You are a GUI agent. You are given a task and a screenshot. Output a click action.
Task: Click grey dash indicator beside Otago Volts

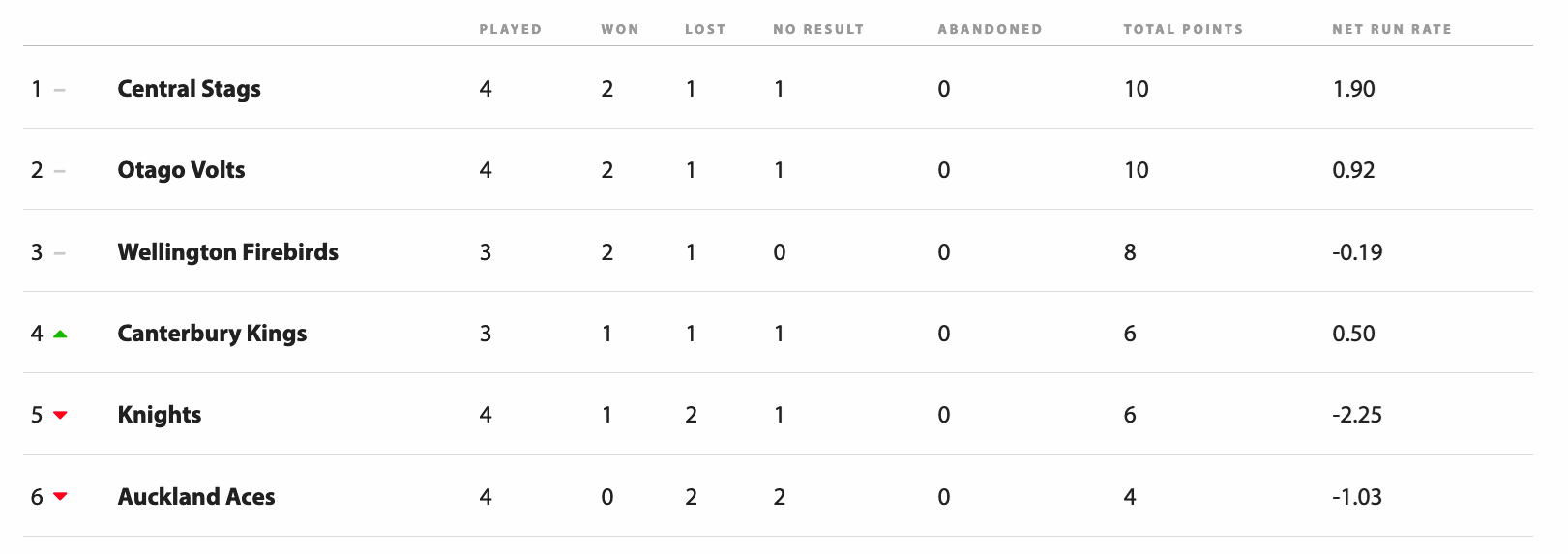click(x=60, y=171)
